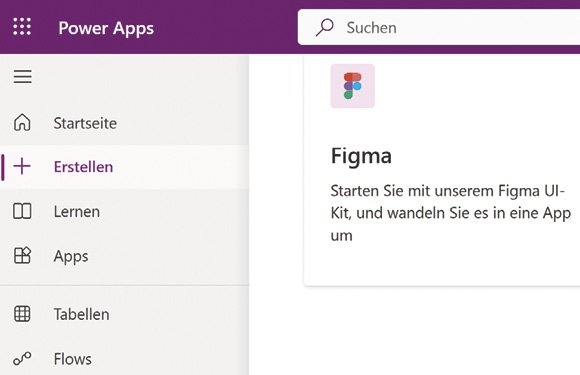Focus the Suchen search field

(439, 27)
